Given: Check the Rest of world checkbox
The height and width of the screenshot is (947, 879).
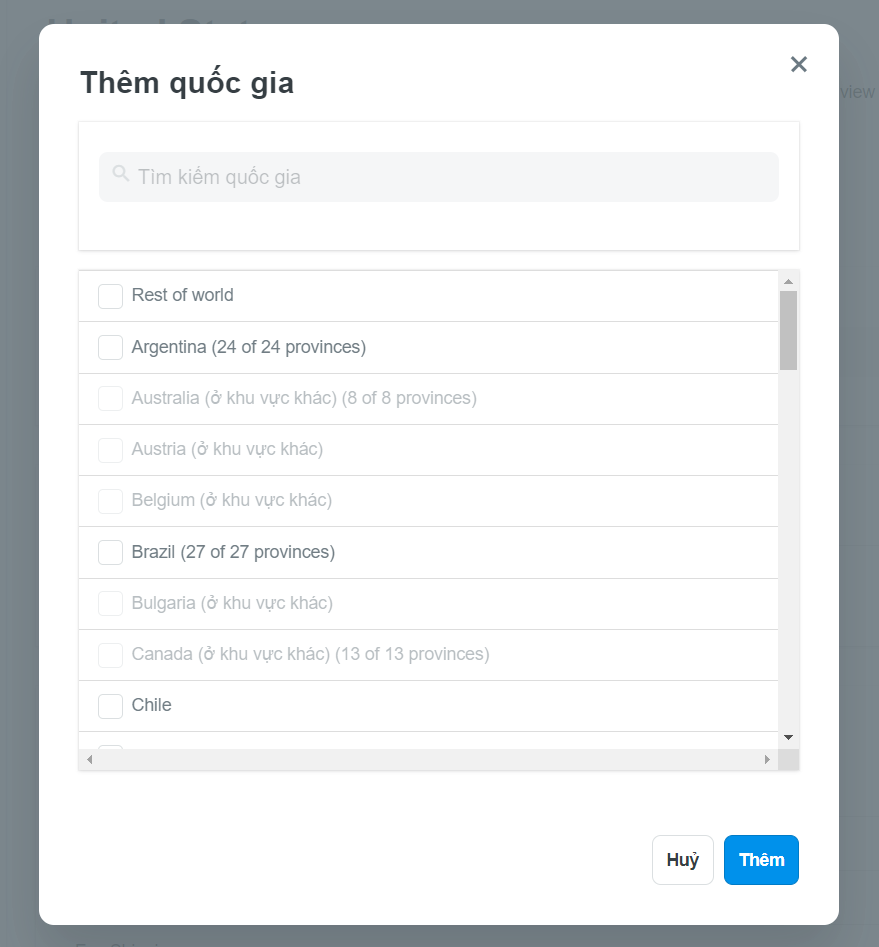Looking at the screenshot, I should 111,296.
